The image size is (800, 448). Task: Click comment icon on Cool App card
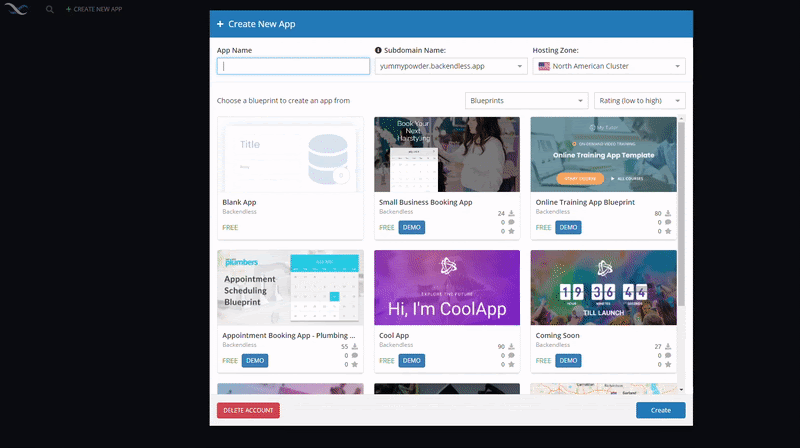511,355
